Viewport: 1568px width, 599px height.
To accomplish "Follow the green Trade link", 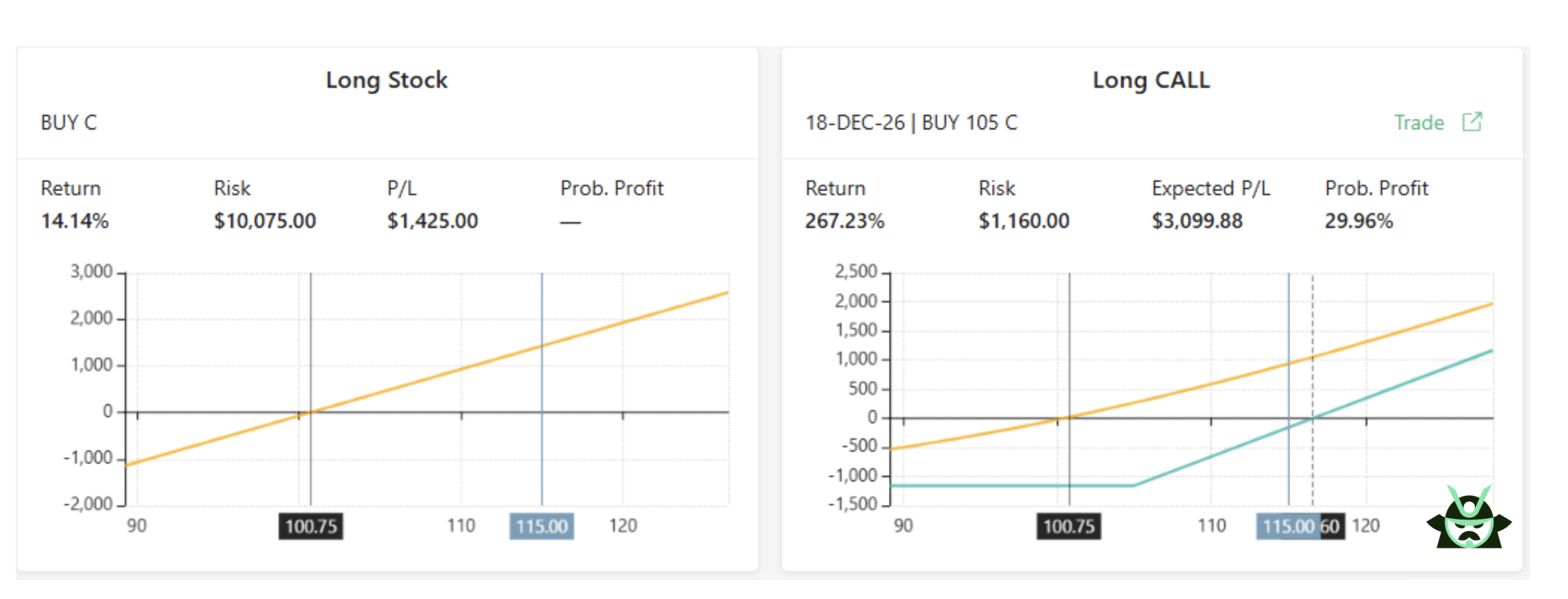I will pos(1419,123).
